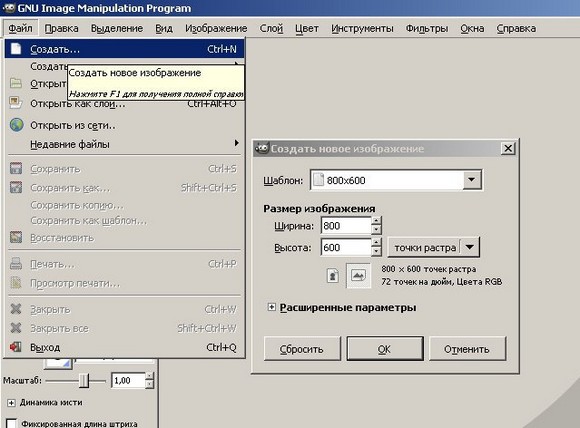
Task: Expand Расширенные параметры section
Action: pyautogui.click(x=272, y=307)
